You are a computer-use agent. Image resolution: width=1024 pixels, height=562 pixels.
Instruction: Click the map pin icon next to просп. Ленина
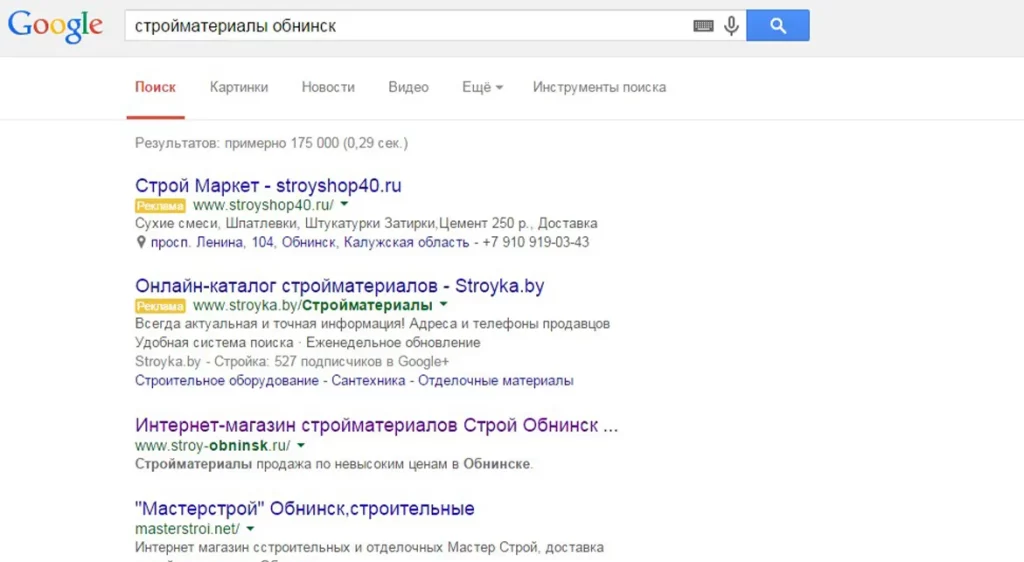pos(140,242)
